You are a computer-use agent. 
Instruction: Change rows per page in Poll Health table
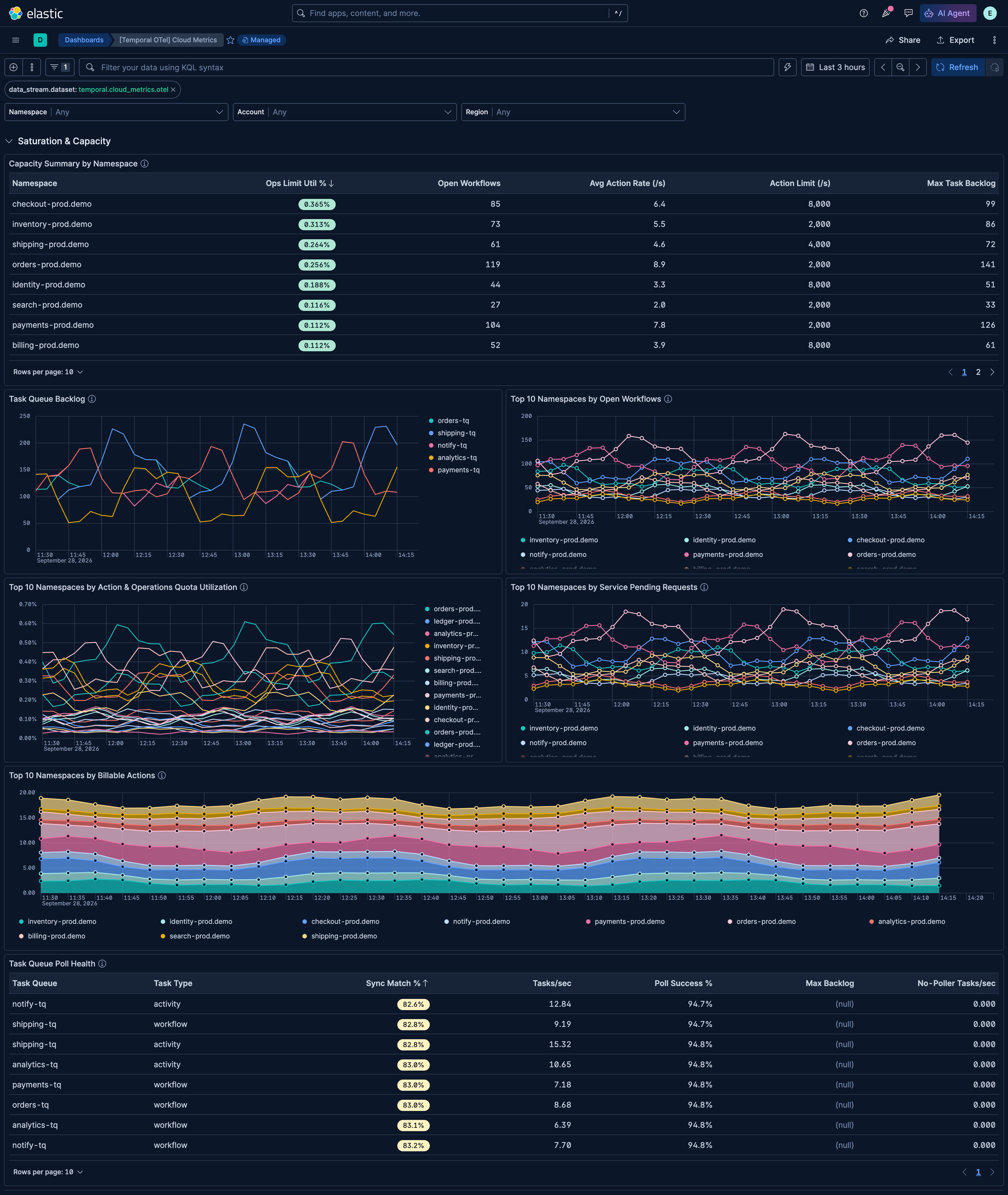coord(48,1172)
